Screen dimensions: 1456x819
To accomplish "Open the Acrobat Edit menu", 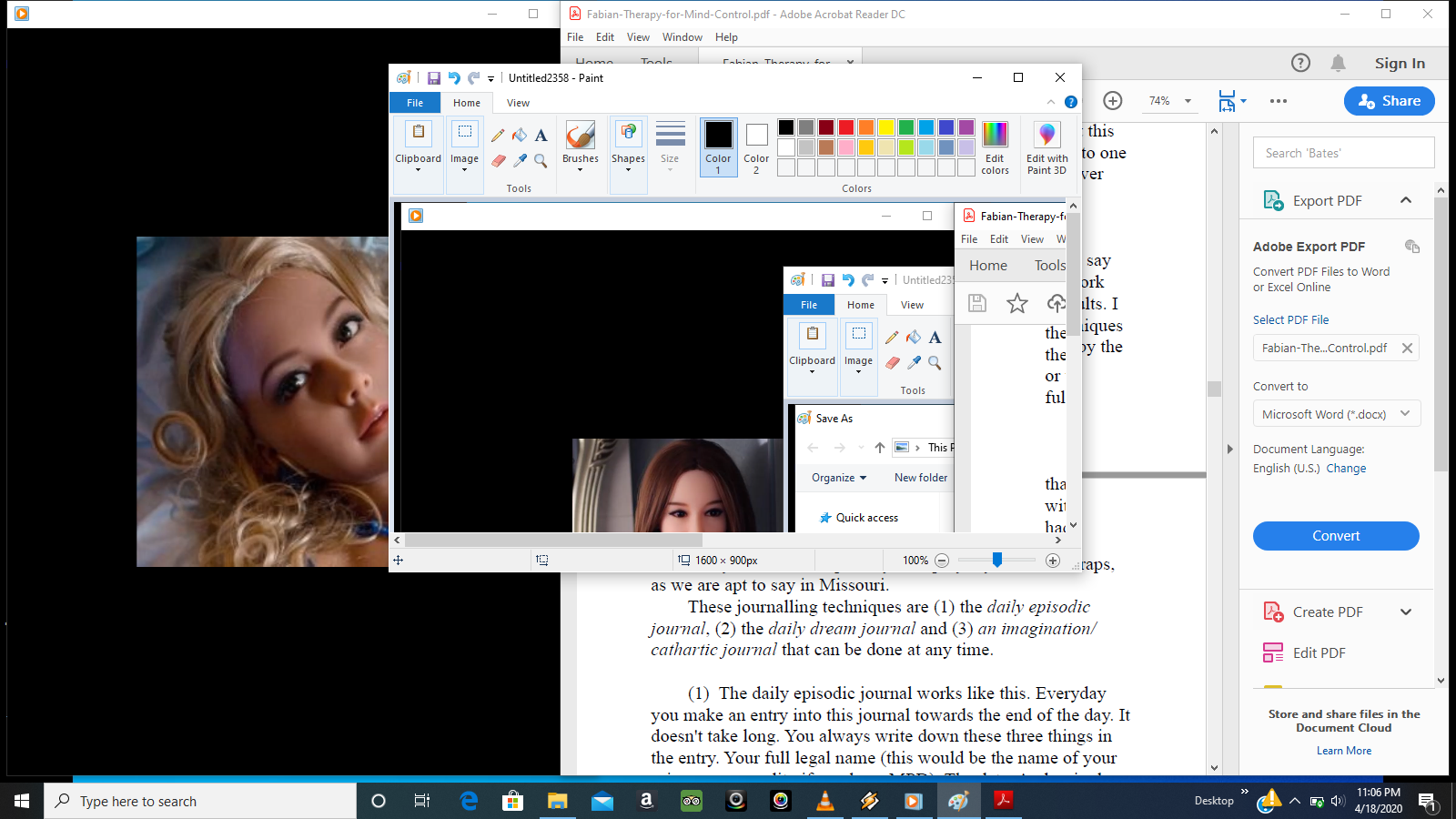I will point(605,37).
